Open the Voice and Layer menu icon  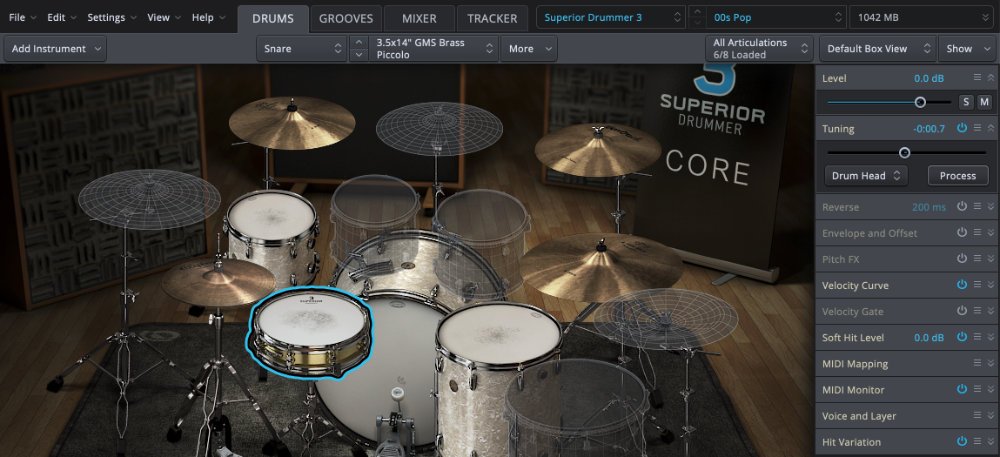click(x=977, y=416)
